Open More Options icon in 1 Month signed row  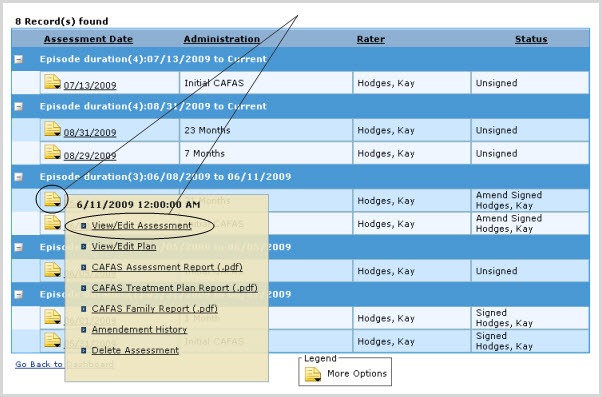tap(52, 317)
